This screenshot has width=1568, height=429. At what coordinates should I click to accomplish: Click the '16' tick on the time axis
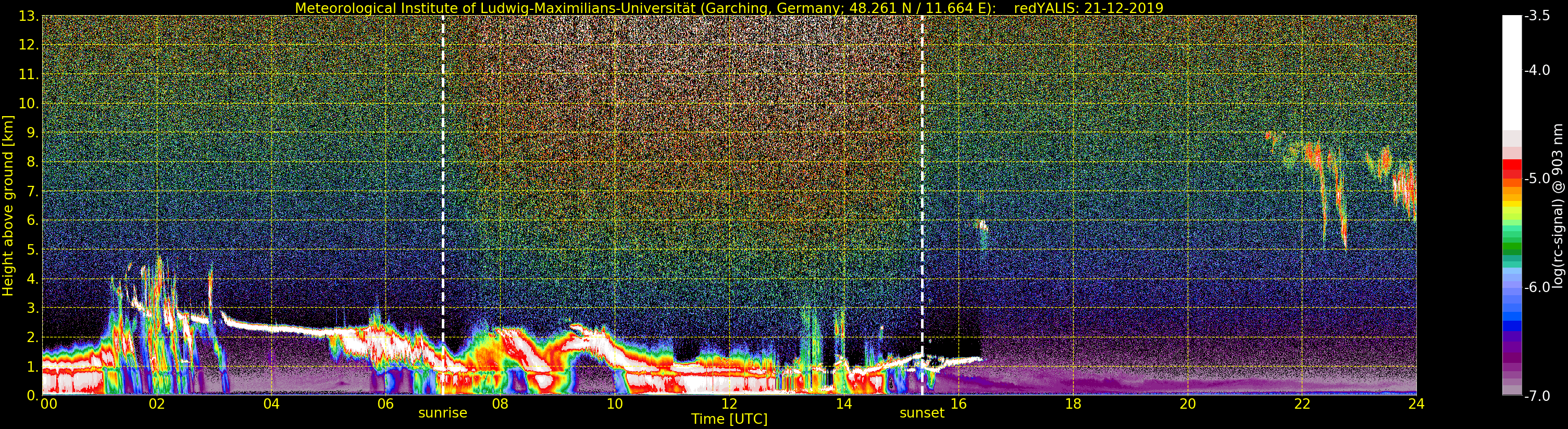[x=958, y=404]
